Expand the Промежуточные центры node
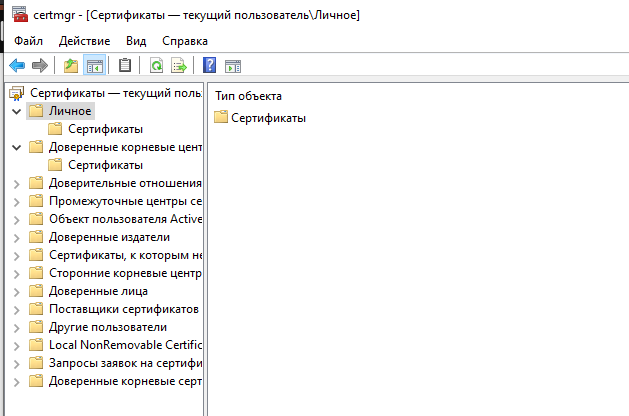Viewport: 629px width, 416px height. pyautogui.click(x=16, y=201)
